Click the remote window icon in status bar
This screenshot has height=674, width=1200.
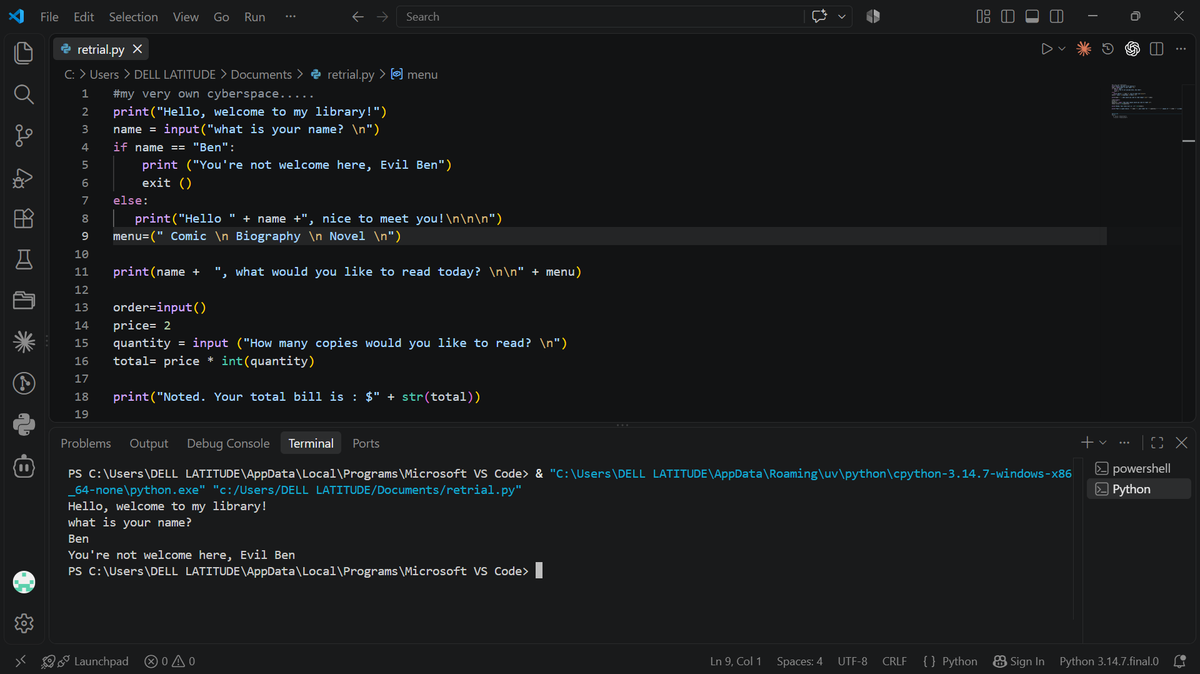coord(19,661)
